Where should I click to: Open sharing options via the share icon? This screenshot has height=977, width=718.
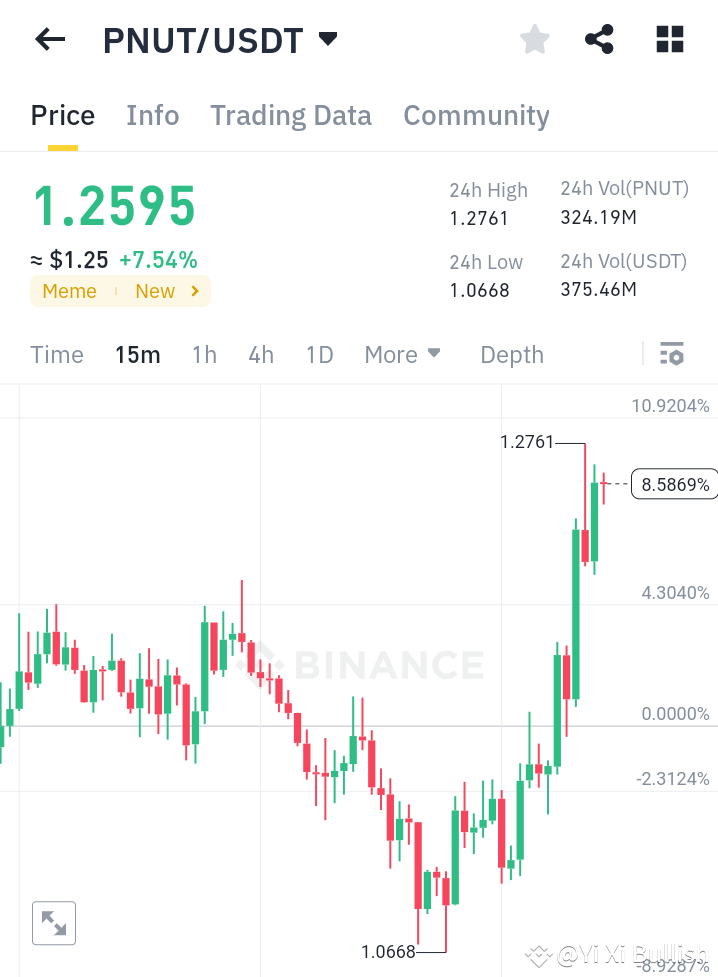pyautogui.click(x=599, y=39)
